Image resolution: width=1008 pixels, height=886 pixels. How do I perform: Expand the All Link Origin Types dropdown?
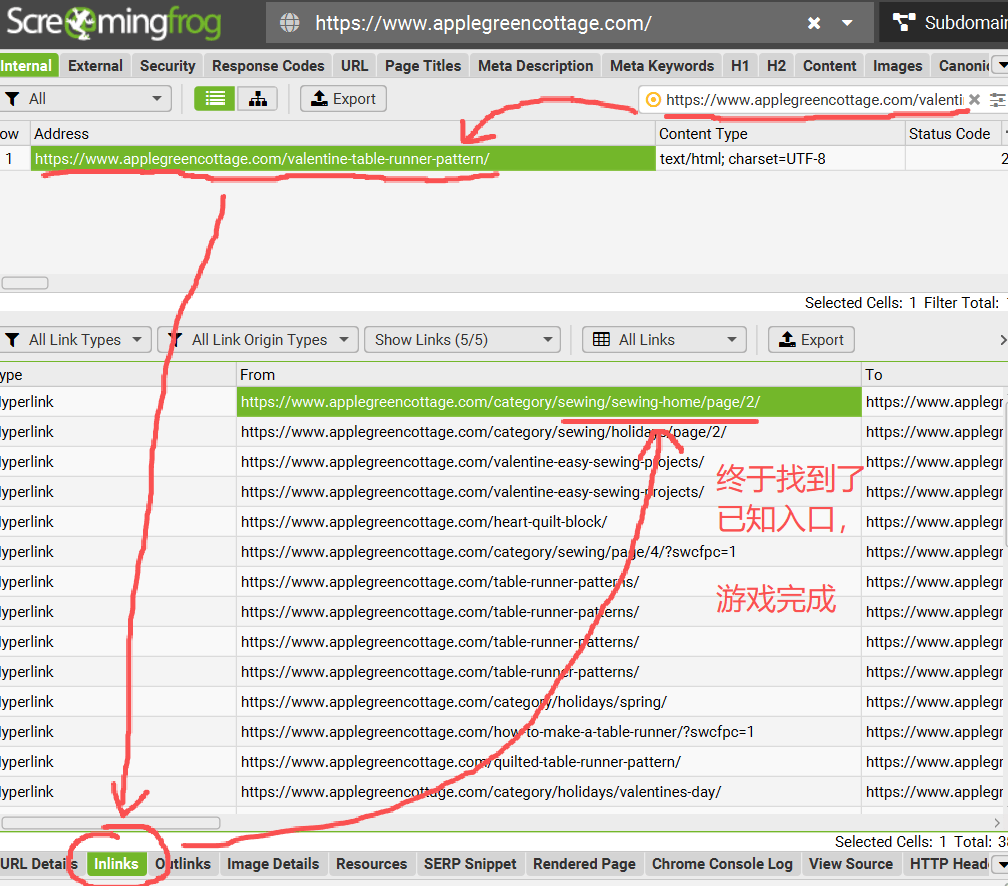tap(258, 339)
